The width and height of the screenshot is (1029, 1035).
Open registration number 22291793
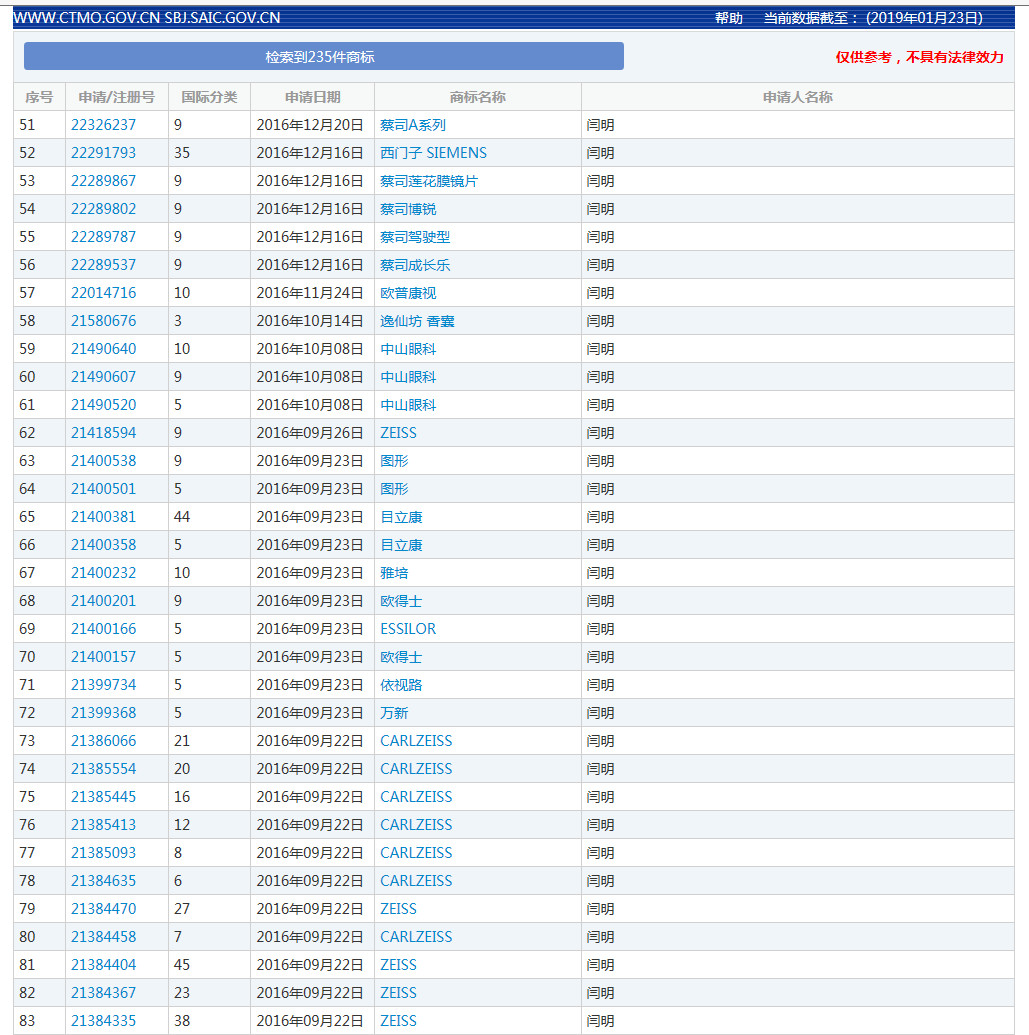point(104,153)
